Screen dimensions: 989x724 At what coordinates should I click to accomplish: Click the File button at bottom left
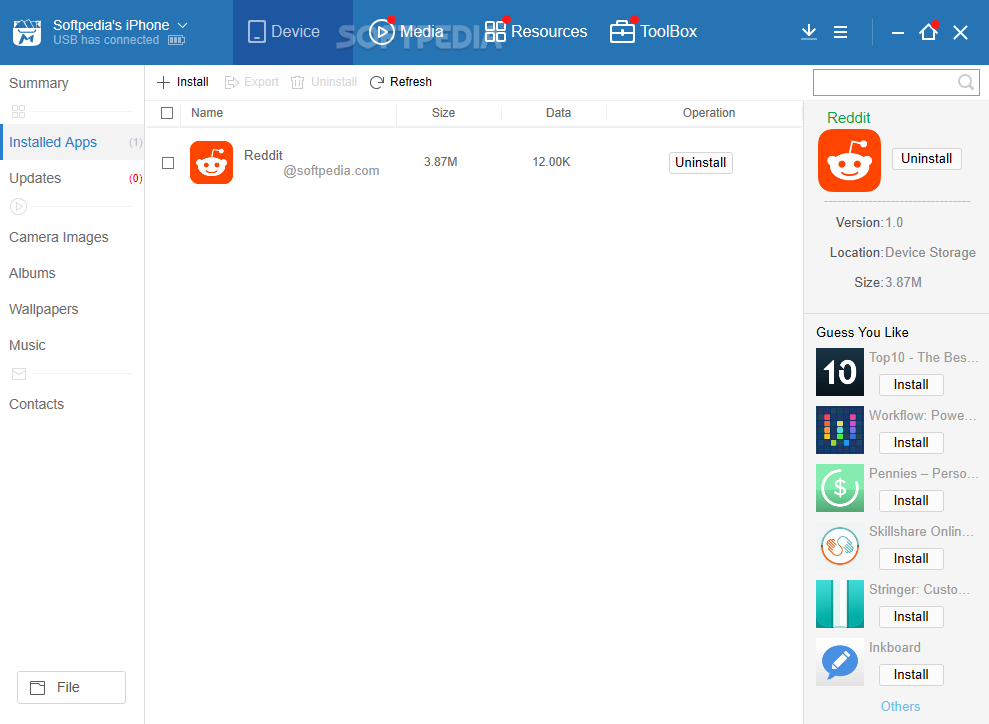point(71,687)
